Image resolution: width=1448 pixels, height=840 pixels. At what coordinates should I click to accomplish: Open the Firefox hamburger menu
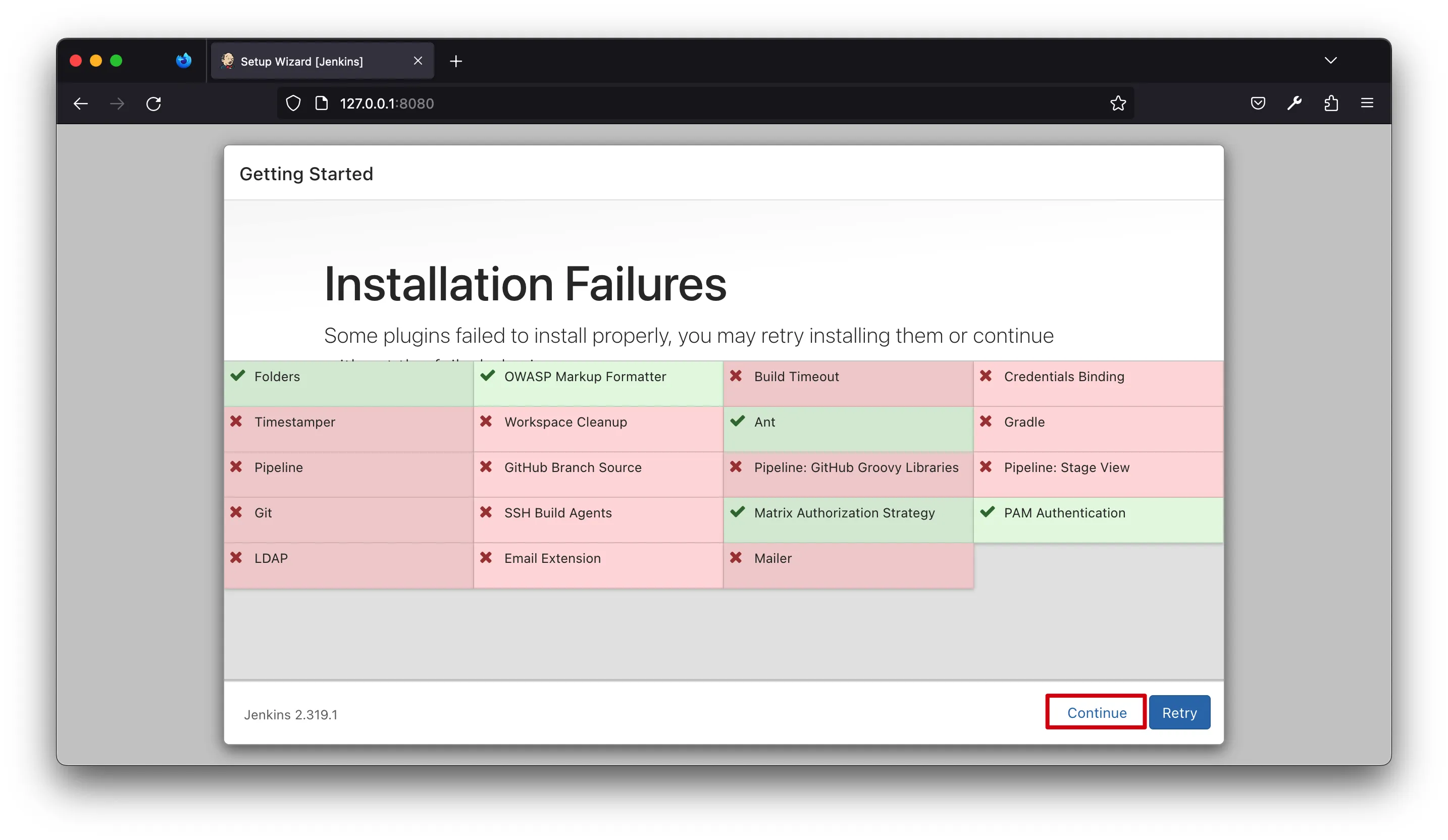1367,103
